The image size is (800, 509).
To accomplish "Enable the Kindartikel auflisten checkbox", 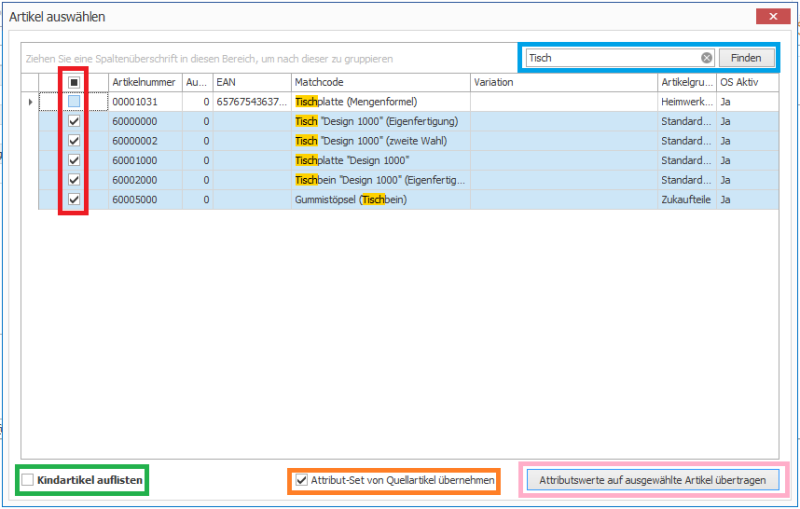I will (28, 481).
